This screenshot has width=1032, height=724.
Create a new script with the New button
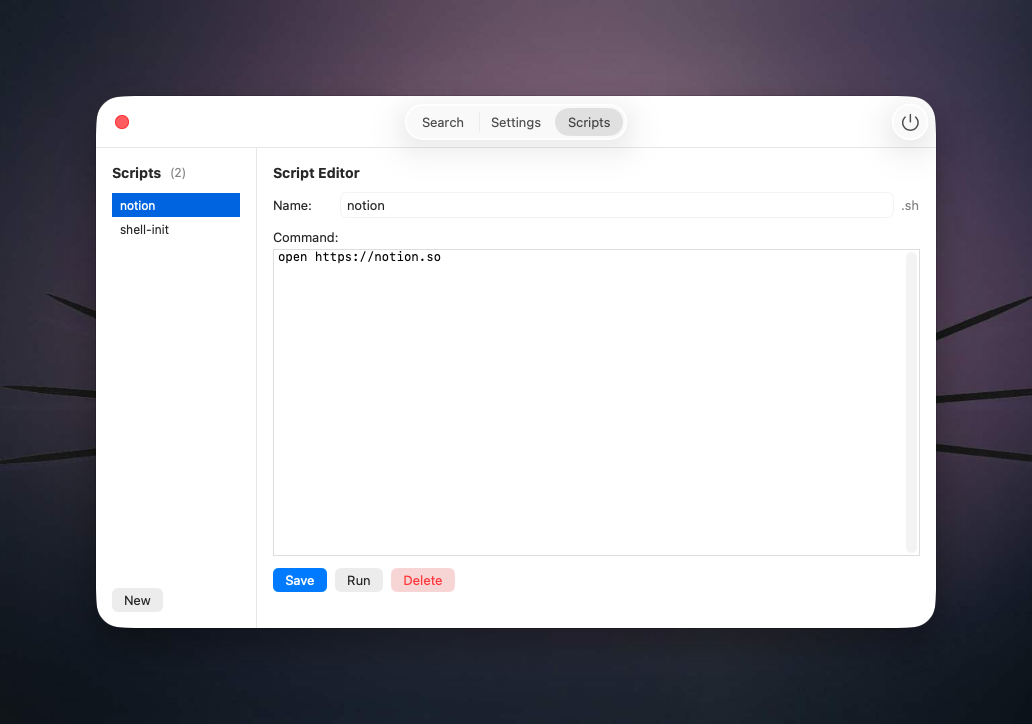tap(137, 600)
